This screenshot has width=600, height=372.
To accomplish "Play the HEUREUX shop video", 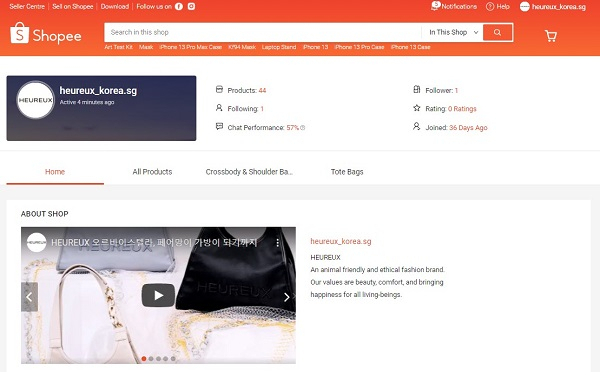I will [158, 295].
